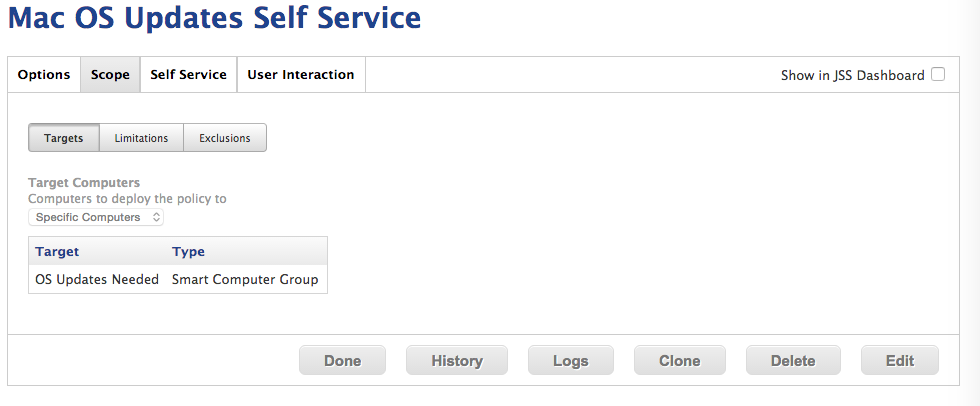The height and width of the screenshot is (406, 980).
Task: View the Exclusions scope section
Action: tap(225, 138)
